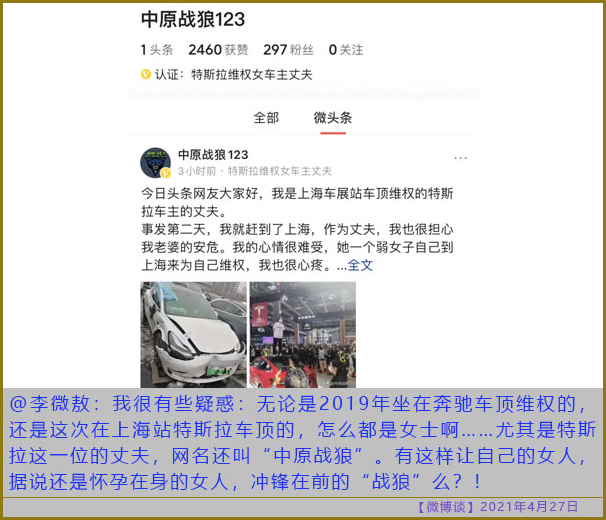
Task: View the 0 关注 following list
Action: click(346, 50)
